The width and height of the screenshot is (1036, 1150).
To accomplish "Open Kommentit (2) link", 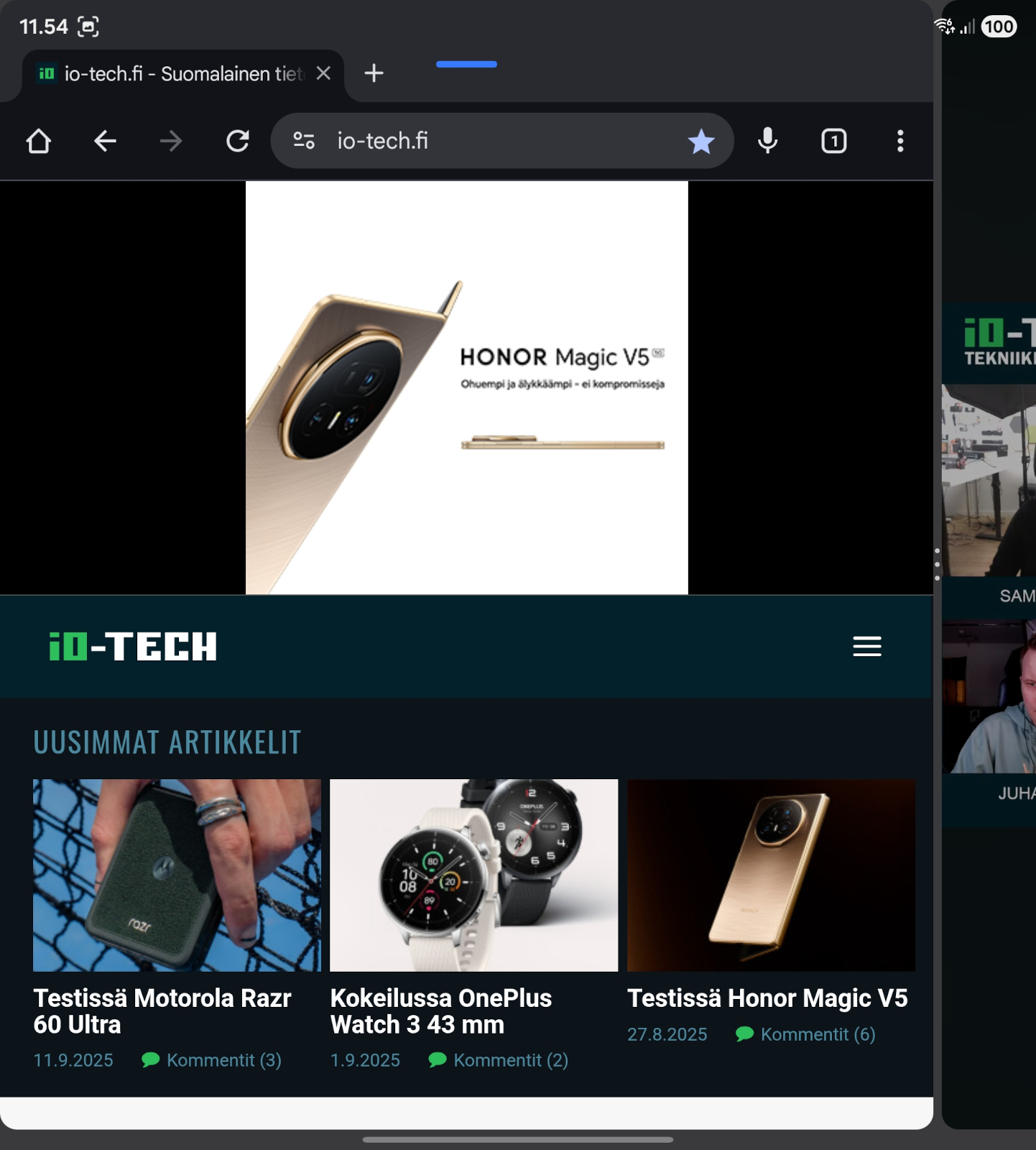I will tap(511, 1060).
